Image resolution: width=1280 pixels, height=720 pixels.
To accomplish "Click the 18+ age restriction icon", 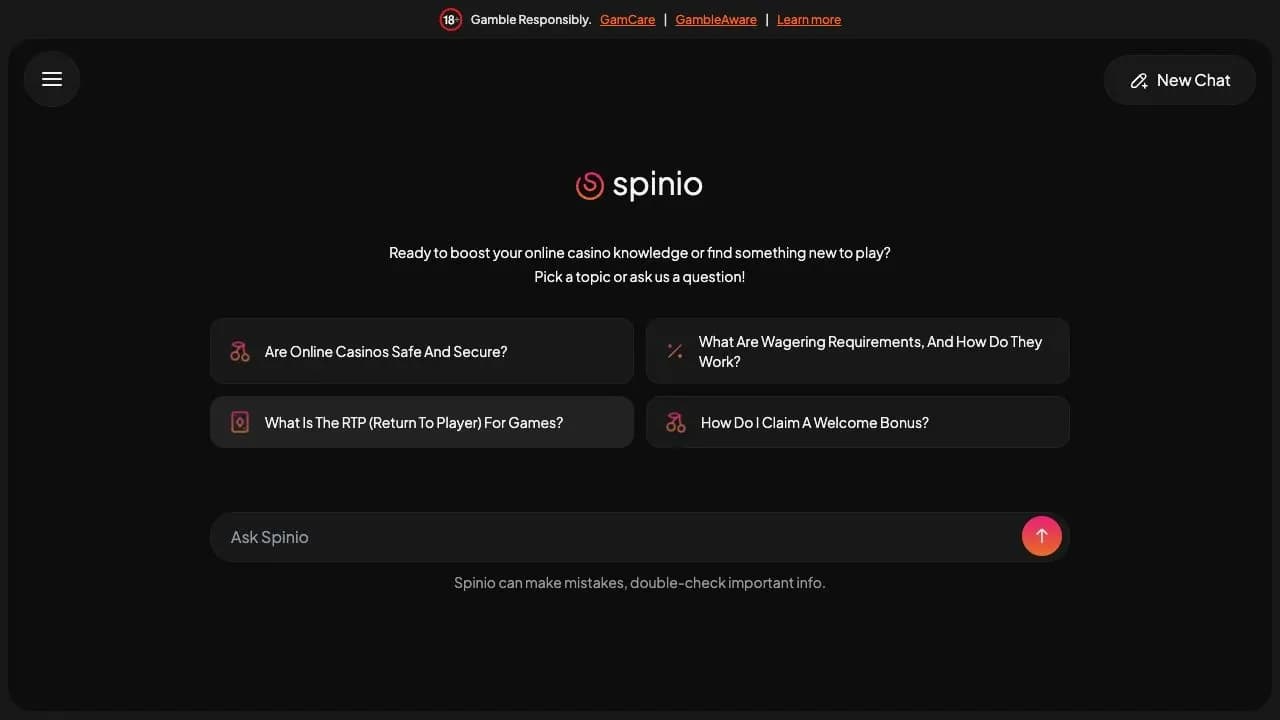I will point(451,19).
